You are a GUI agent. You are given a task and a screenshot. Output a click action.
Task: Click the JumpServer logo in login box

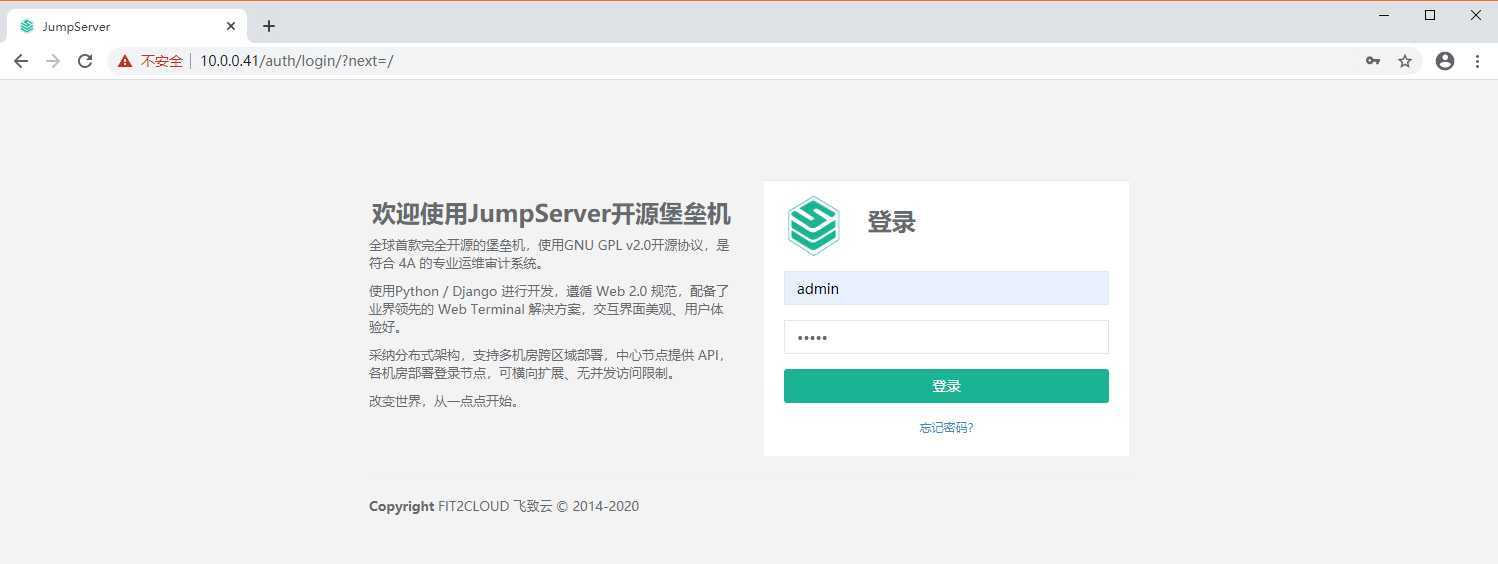[x=813, y=224]
